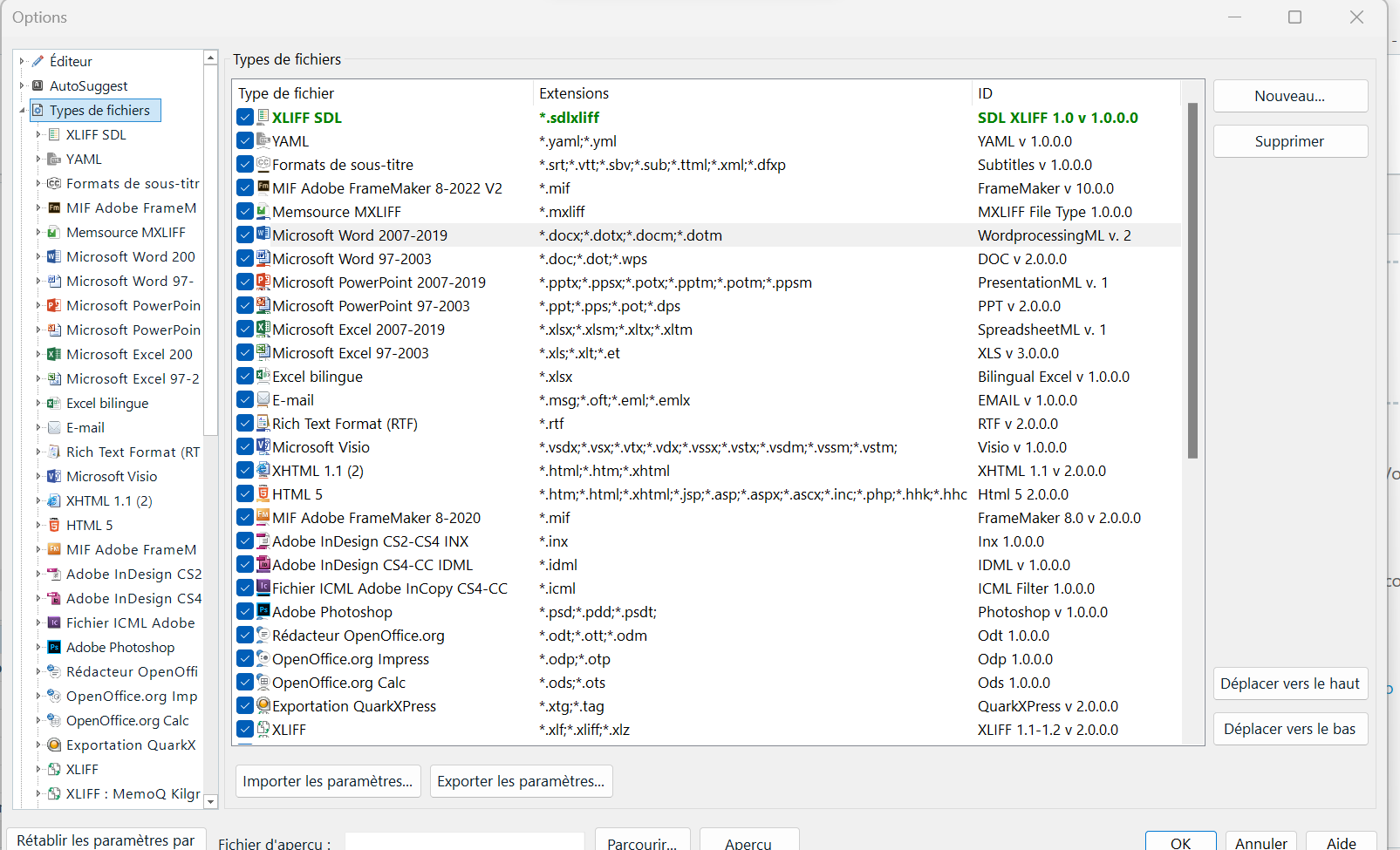Expand the HTML 5 tree node

[38, 525]
